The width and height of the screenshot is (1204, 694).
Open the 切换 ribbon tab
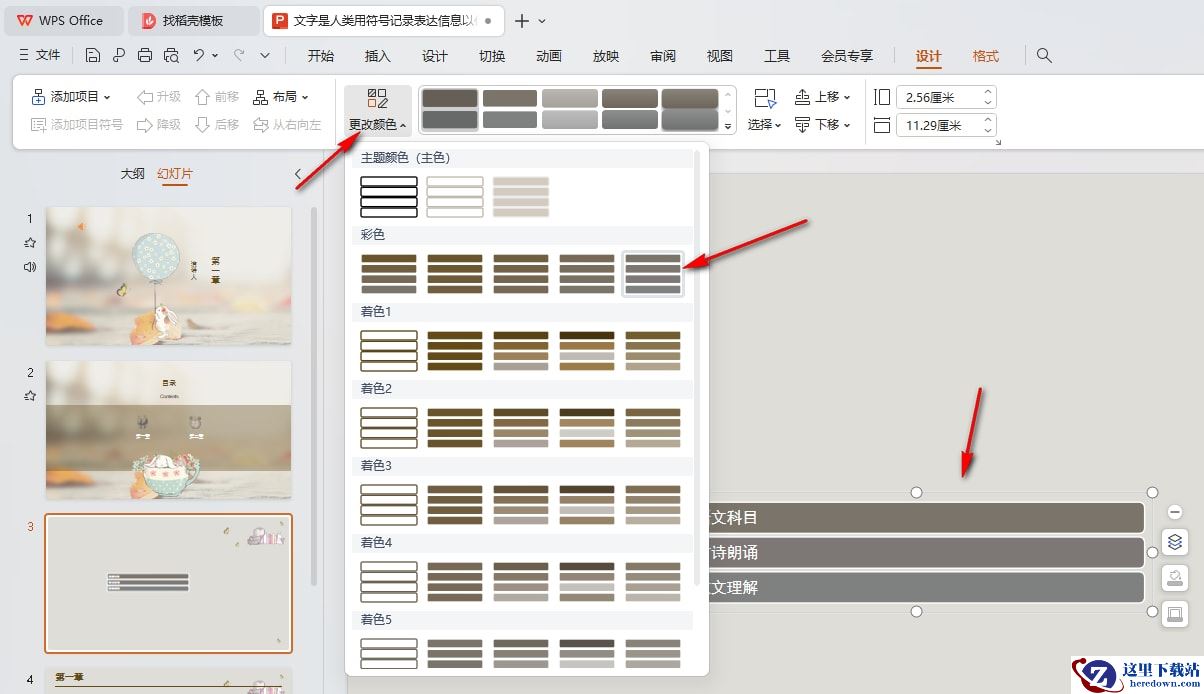pos(492,56)
